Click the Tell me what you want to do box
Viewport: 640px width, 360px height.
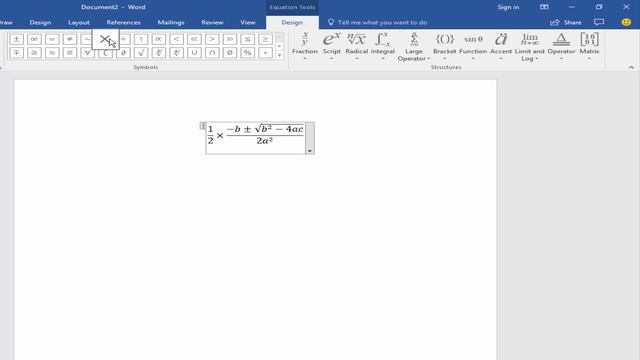point(378,22)
